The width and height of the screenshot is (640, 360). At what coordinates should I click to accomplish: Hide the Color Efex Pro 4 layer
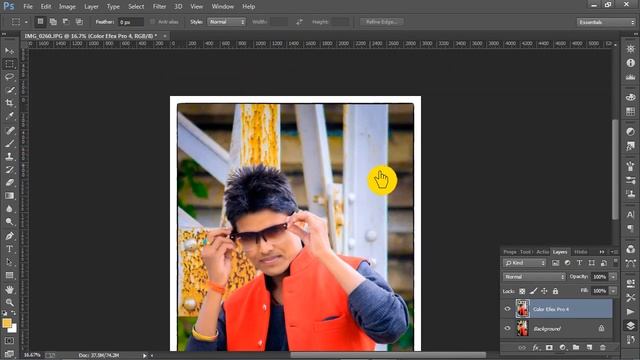[x=507, y=309]
